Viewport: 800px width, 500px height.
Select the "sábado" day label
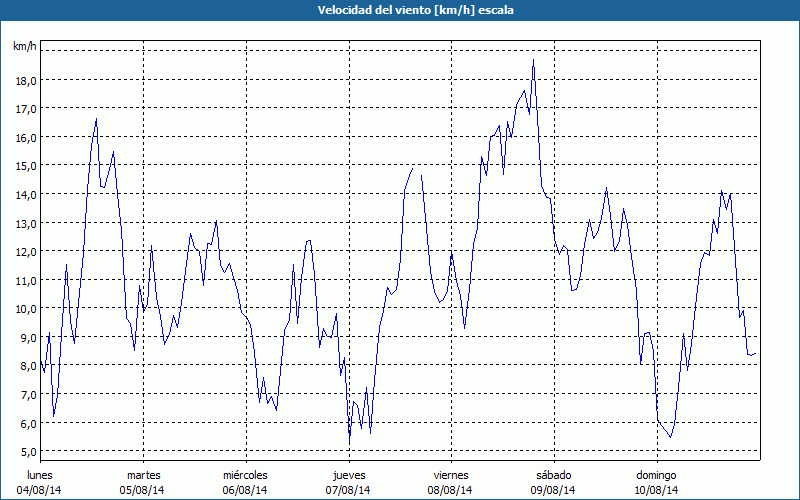553,475
